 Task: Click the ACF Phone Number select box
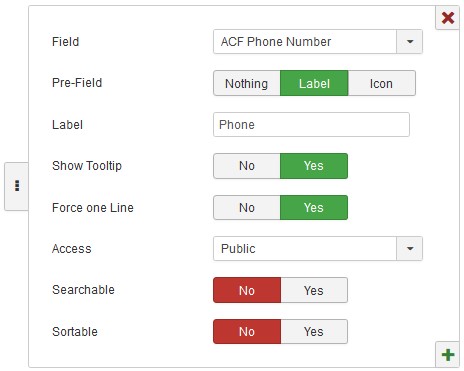318,42
